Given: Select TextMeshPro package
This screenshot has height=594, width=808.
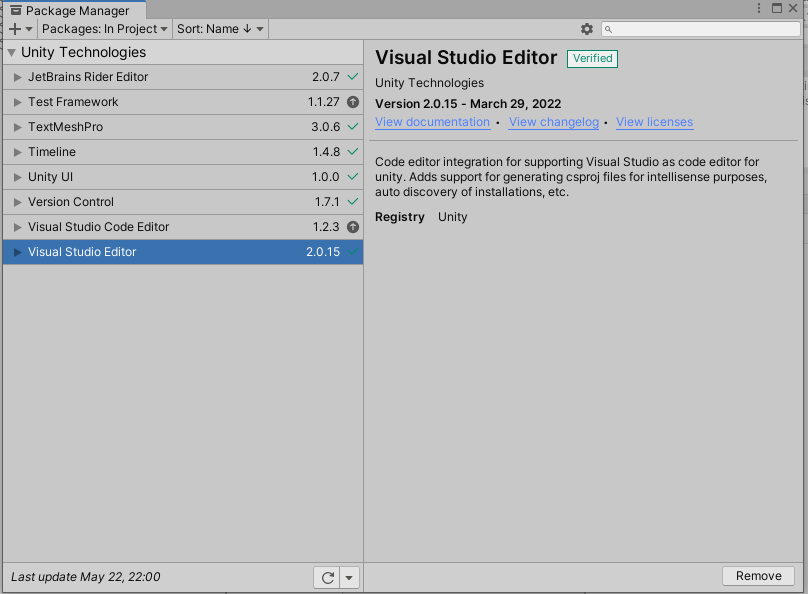Looking at the screenshot, I should [183, 127].
